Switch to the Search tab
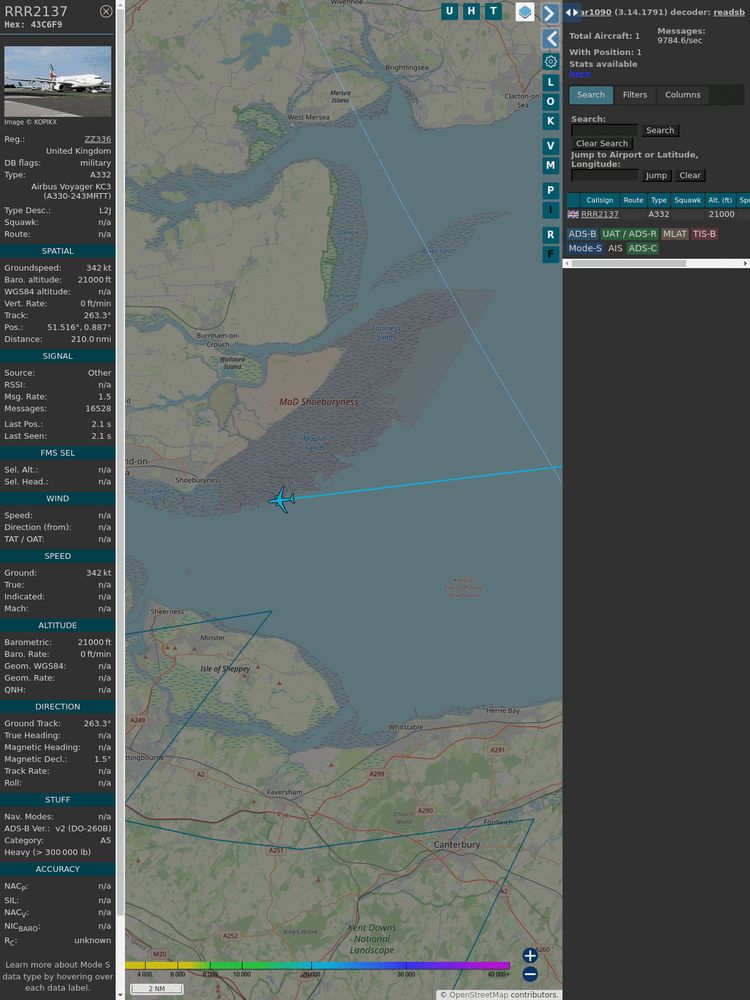The width and height of the screenshot is (750, 1000). click(591, 95)
